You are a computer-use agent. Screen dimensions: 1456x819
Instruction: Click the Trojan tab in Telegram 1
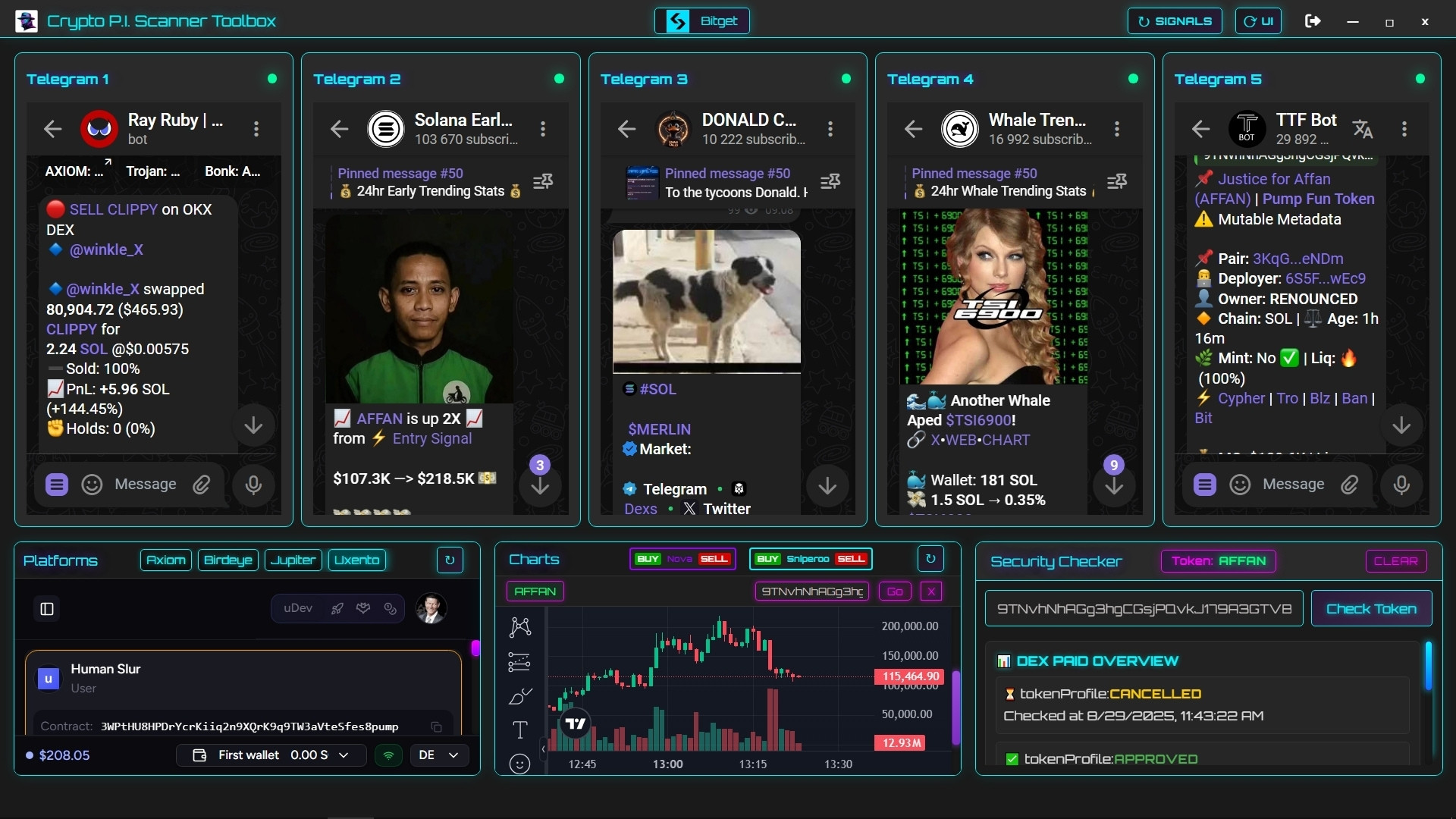point(153,171)
